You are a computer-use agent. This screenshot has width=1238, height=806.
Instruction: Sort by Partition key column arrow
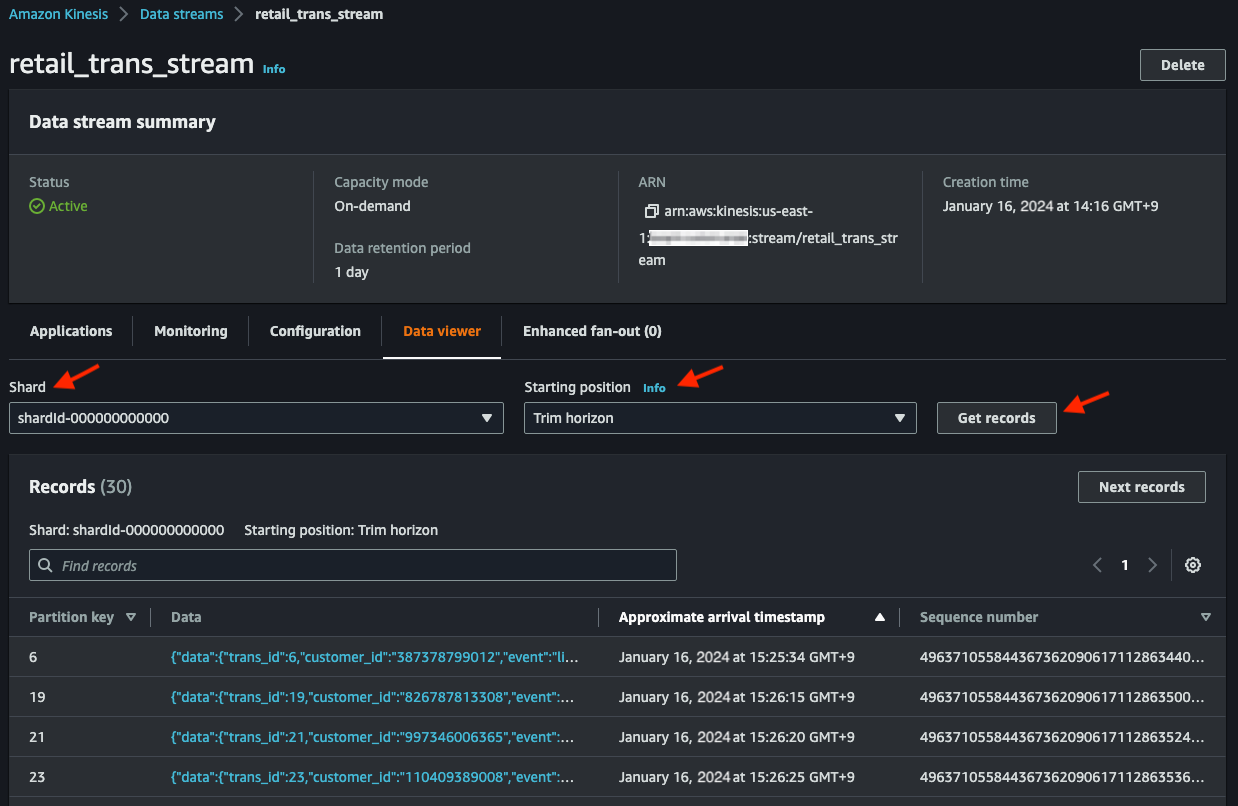pos(131,617)
